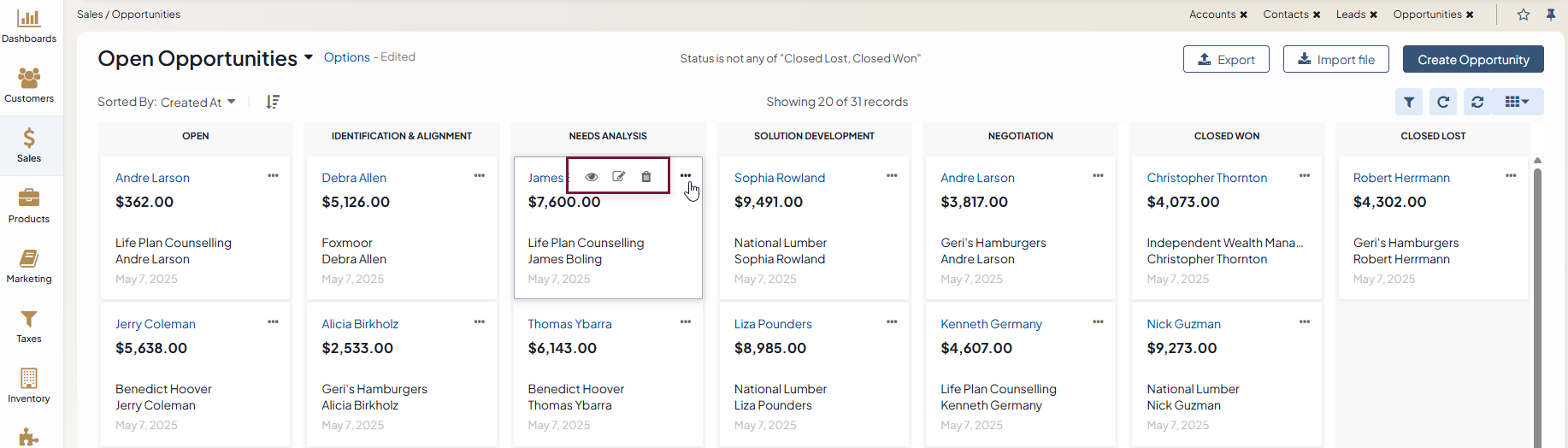The image size is (1568, 448).
Task: Click the vertical scrollbar on the board
Action: coord(1537,299)
